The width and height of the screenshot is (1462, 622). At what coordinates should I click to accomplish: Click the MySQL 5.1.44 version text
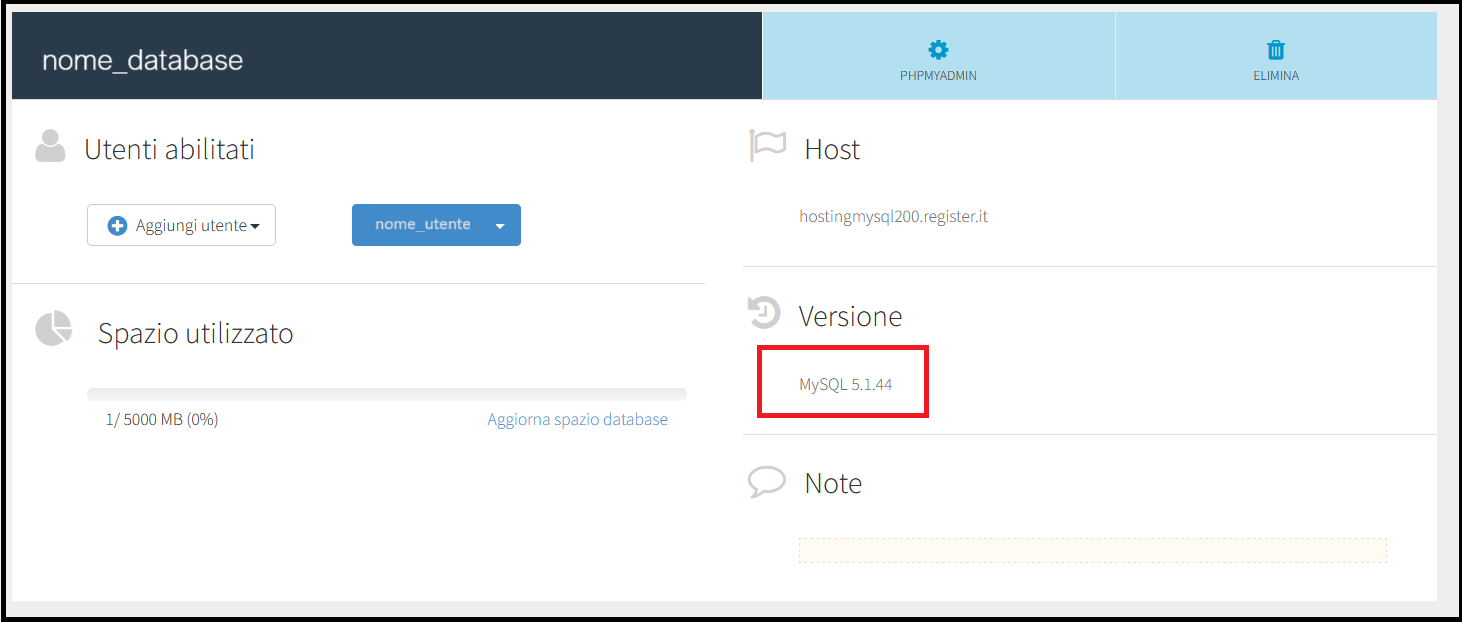(x=845, y=384)
